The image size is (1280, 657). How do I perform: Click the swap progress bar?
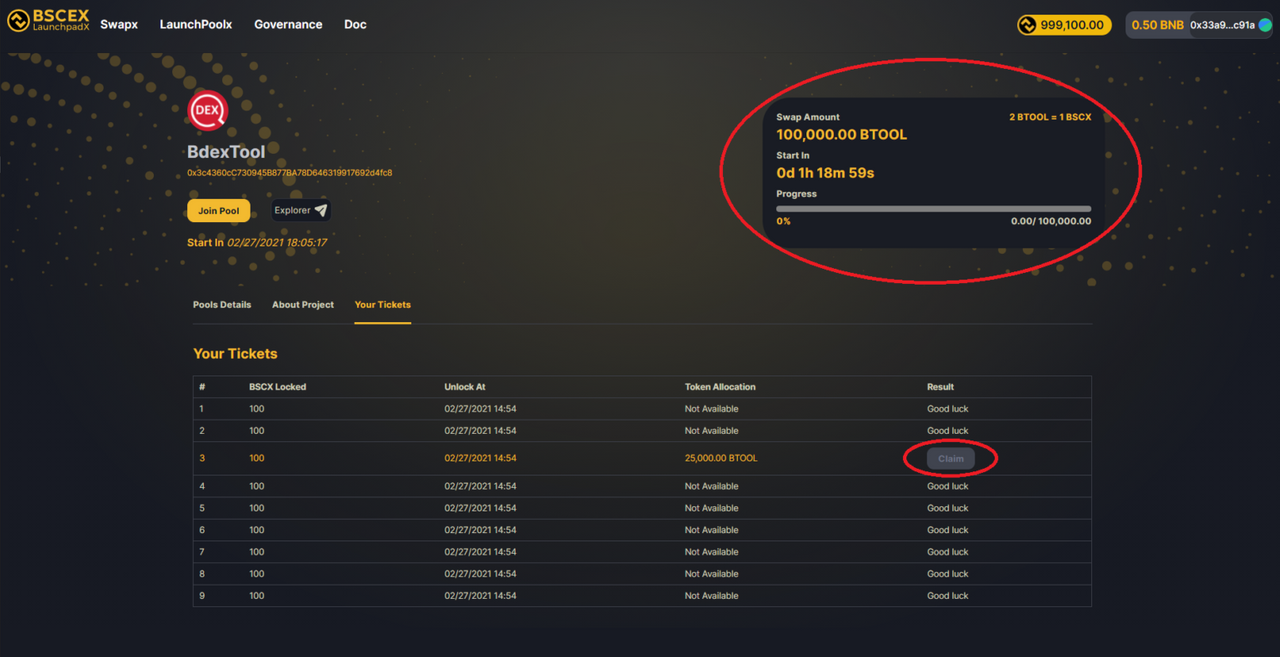[x=933, y=209]
